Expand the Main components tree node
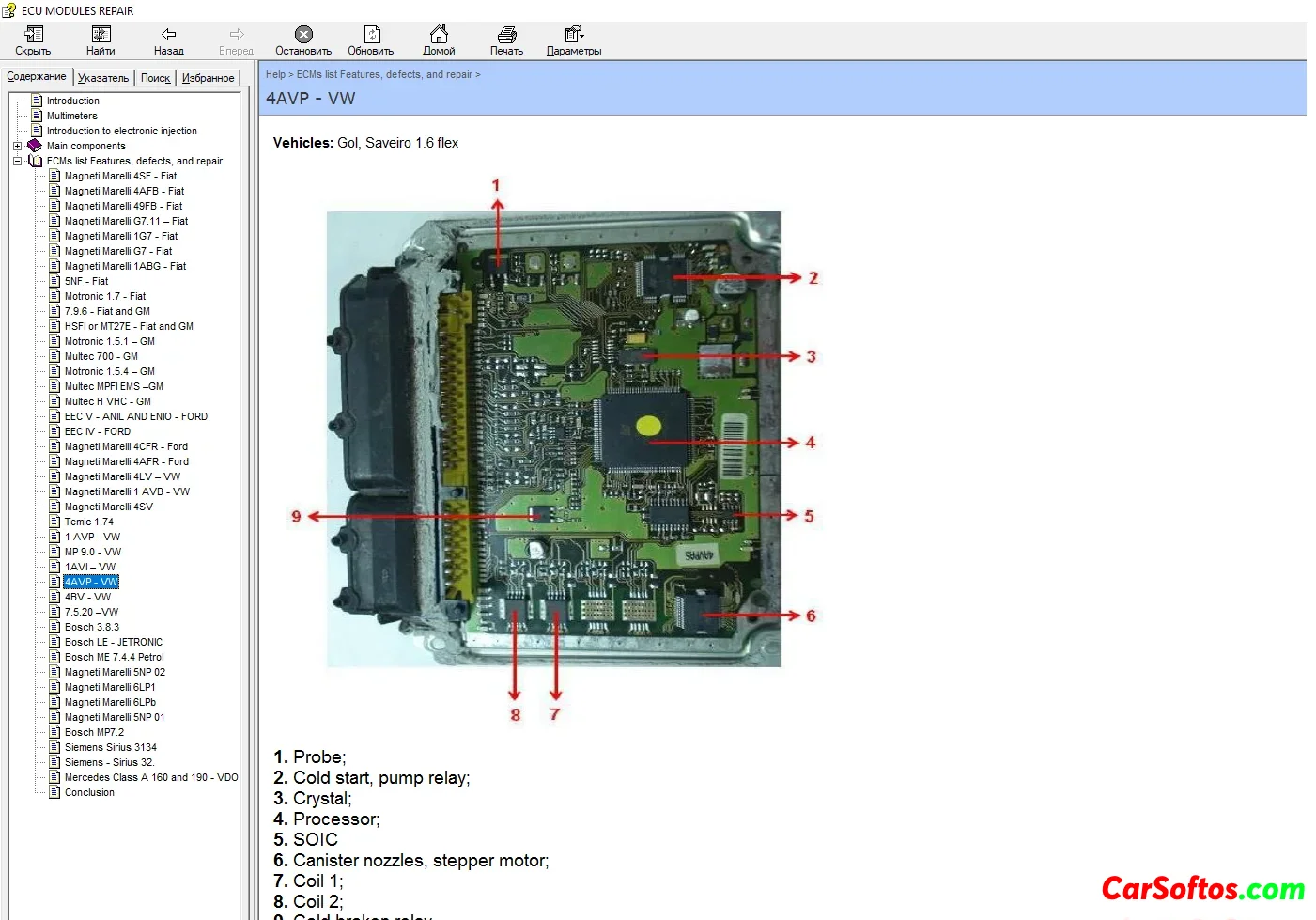Image resolution: width=1316 pixels, height=920 pixels. 17,146
